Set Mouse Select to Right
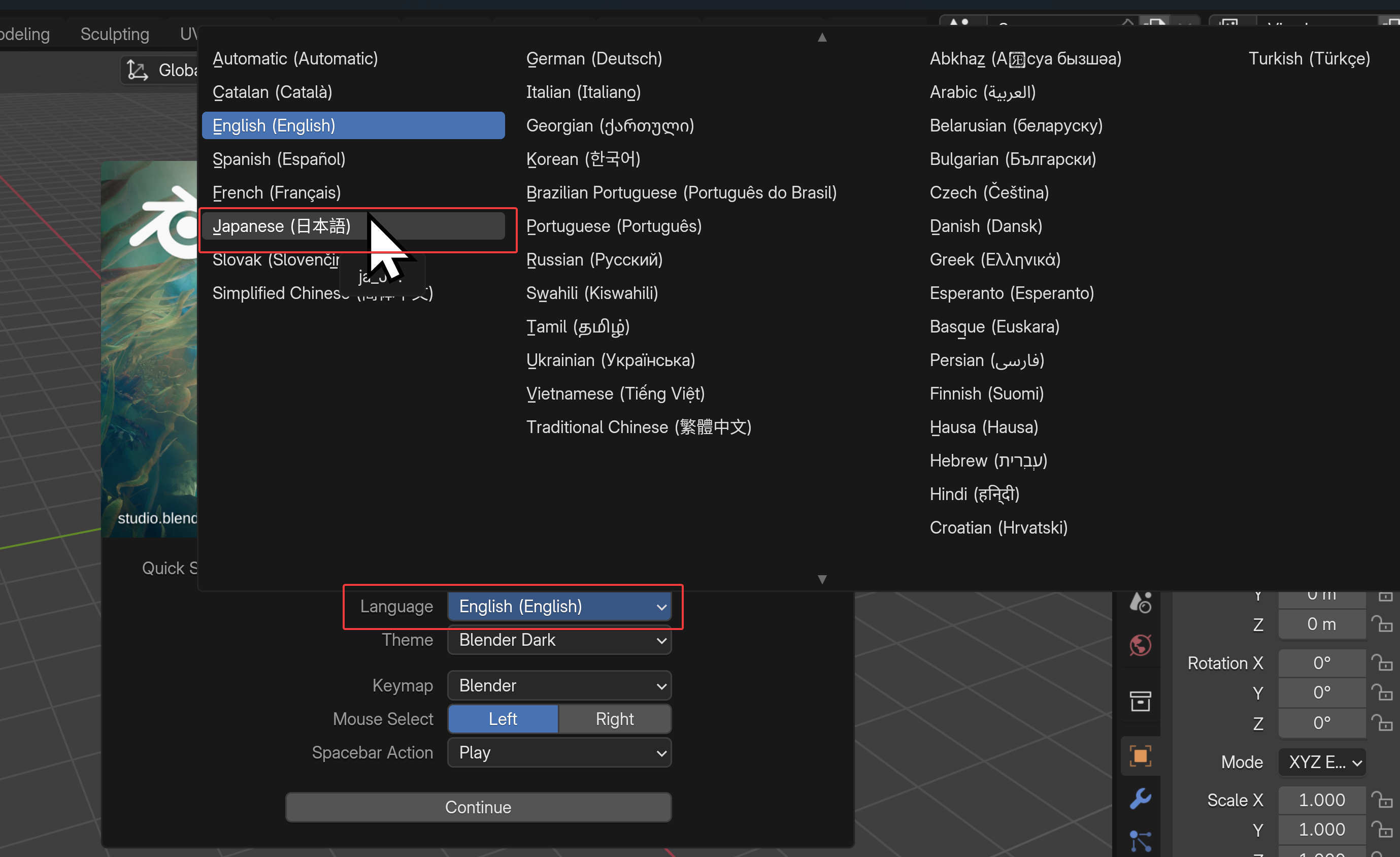Viewport: 1400px width, 857px height. [614, 719]
